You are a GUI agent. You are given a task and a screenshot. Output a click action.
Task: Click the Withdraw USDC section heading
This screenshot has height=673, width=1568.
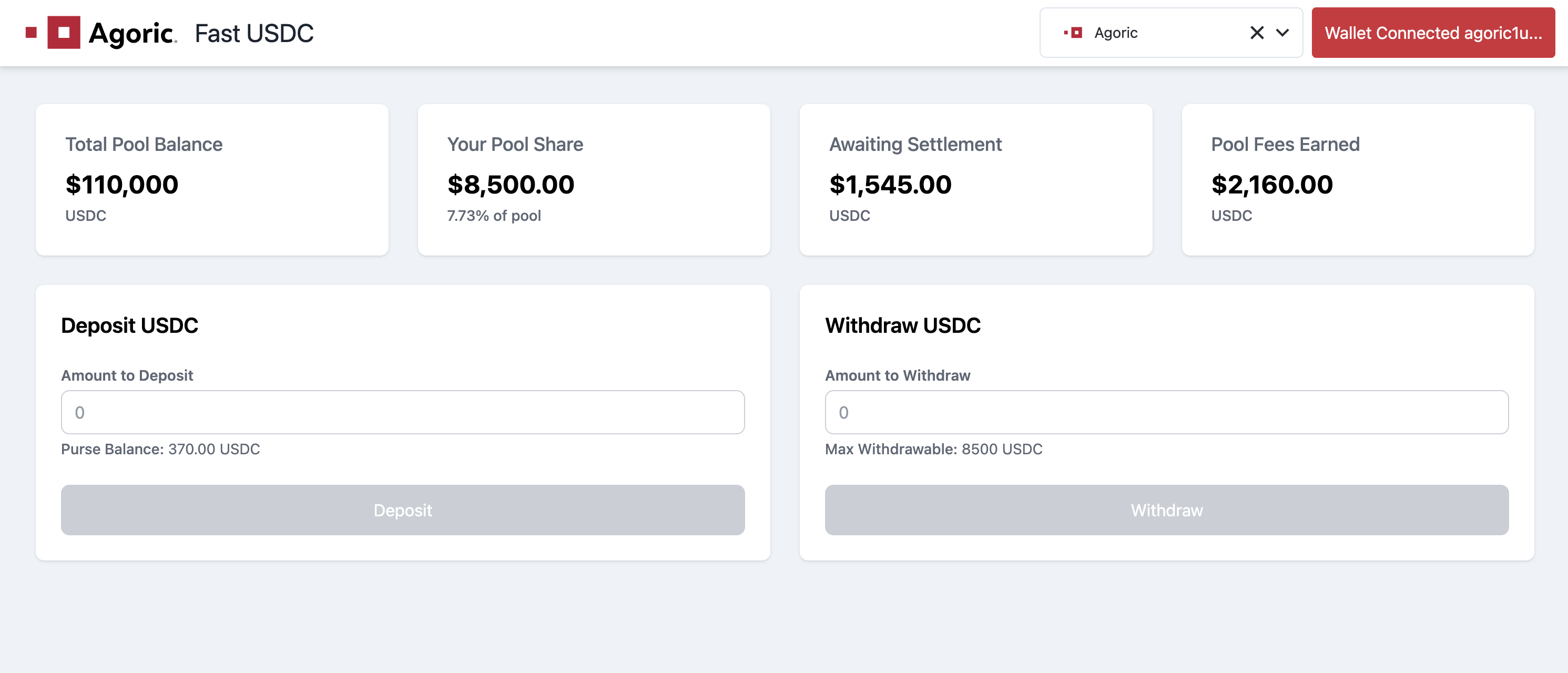(x=903, y=325)
